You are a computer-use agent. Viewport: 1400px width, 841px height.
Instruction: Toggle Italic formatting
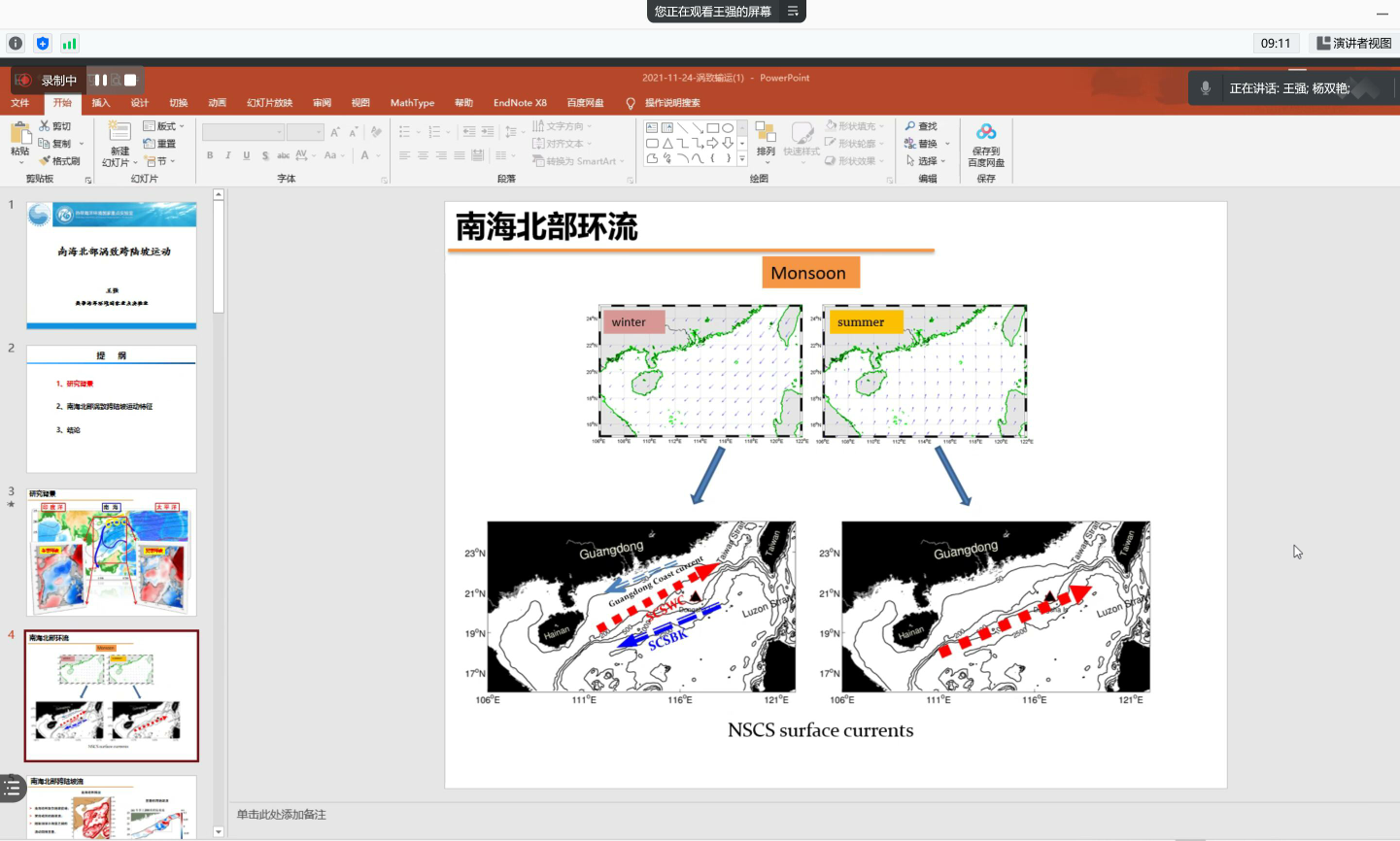(228, 155)
